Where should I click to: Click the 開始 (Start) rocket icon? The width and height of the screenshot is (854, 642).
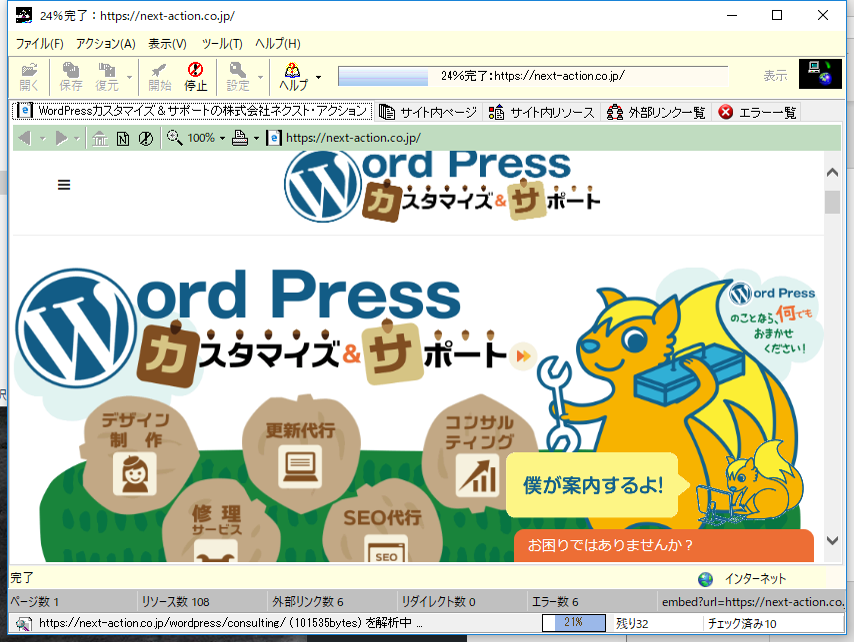point(160,77)
